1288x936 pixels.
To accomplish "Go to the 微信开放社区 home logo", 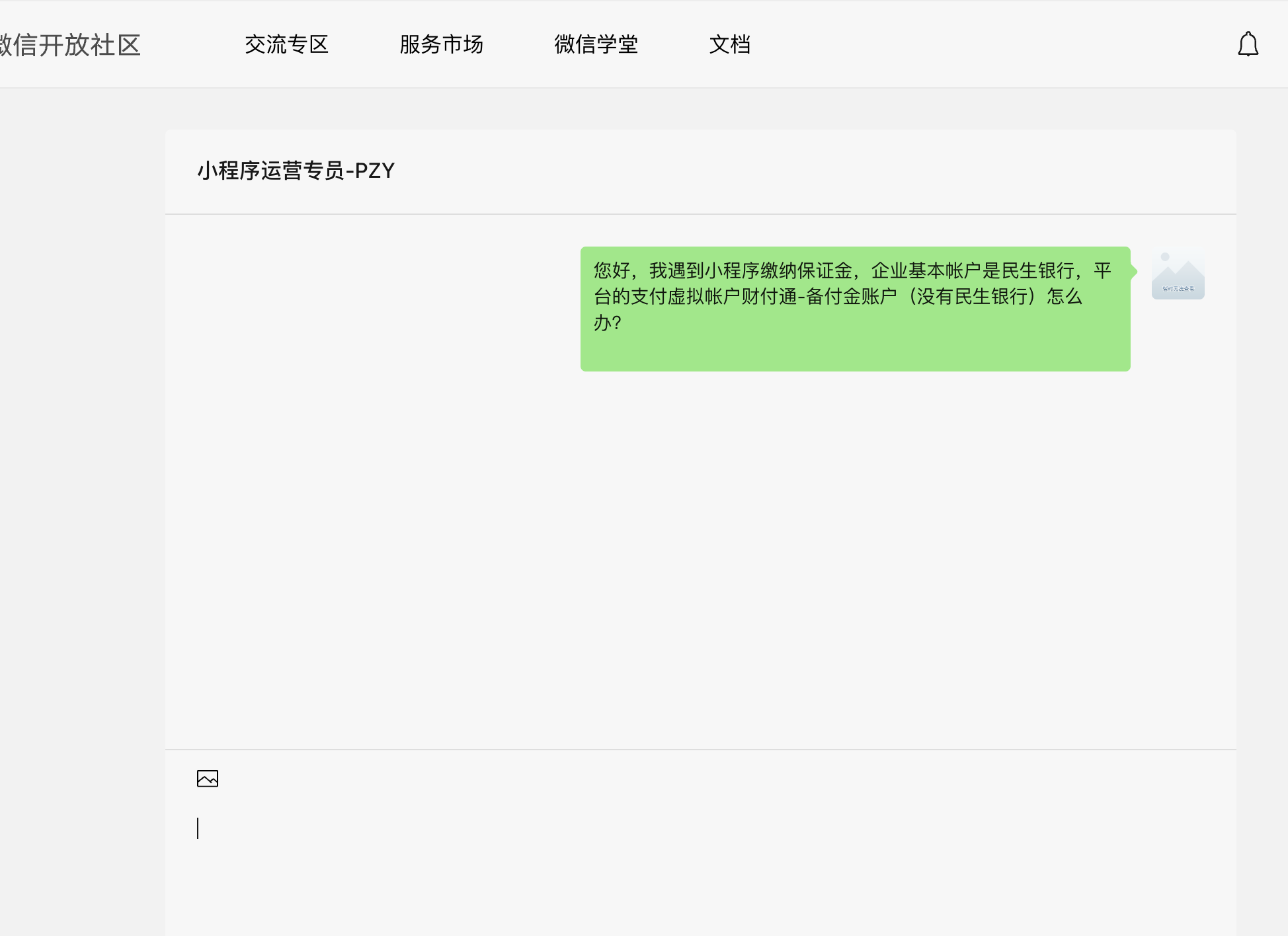I will tap(70, 45).
